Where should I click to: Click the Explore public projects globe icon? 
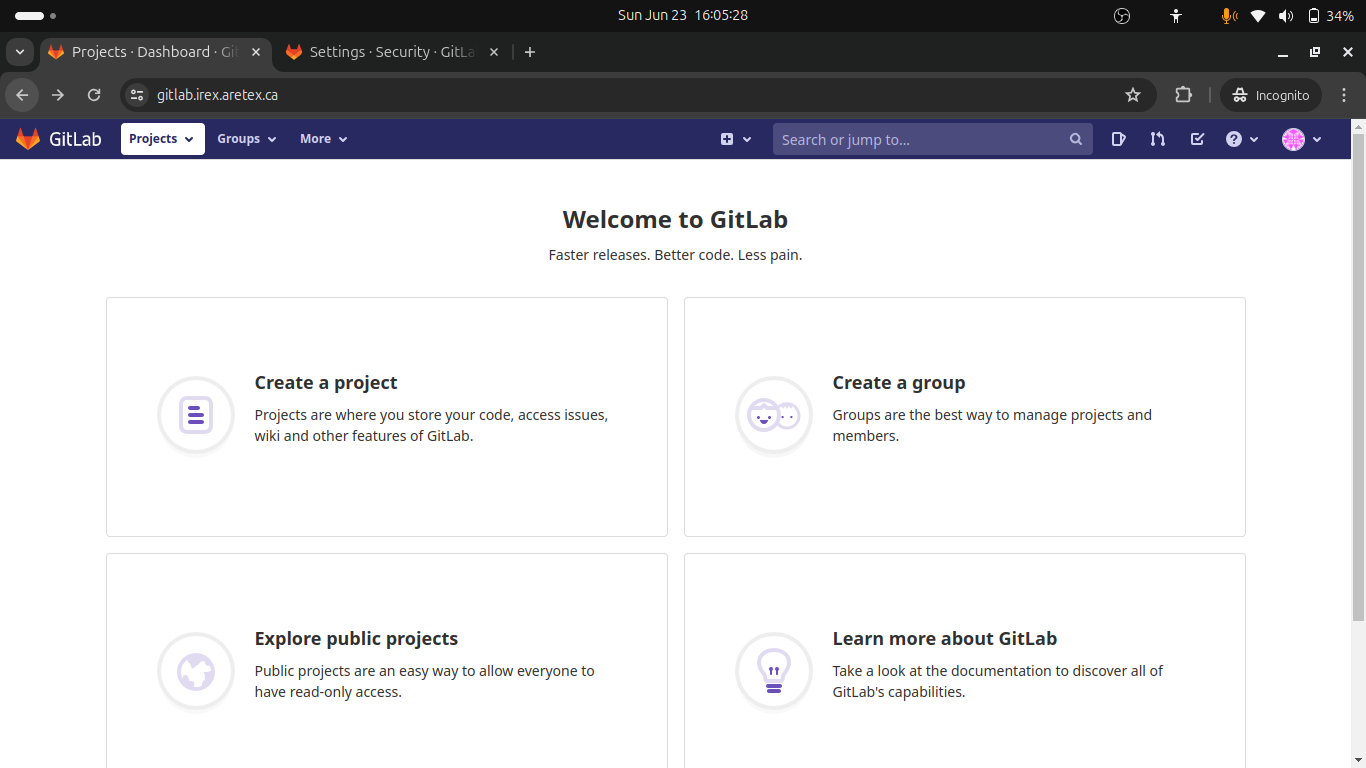click(x=196, y=671)
